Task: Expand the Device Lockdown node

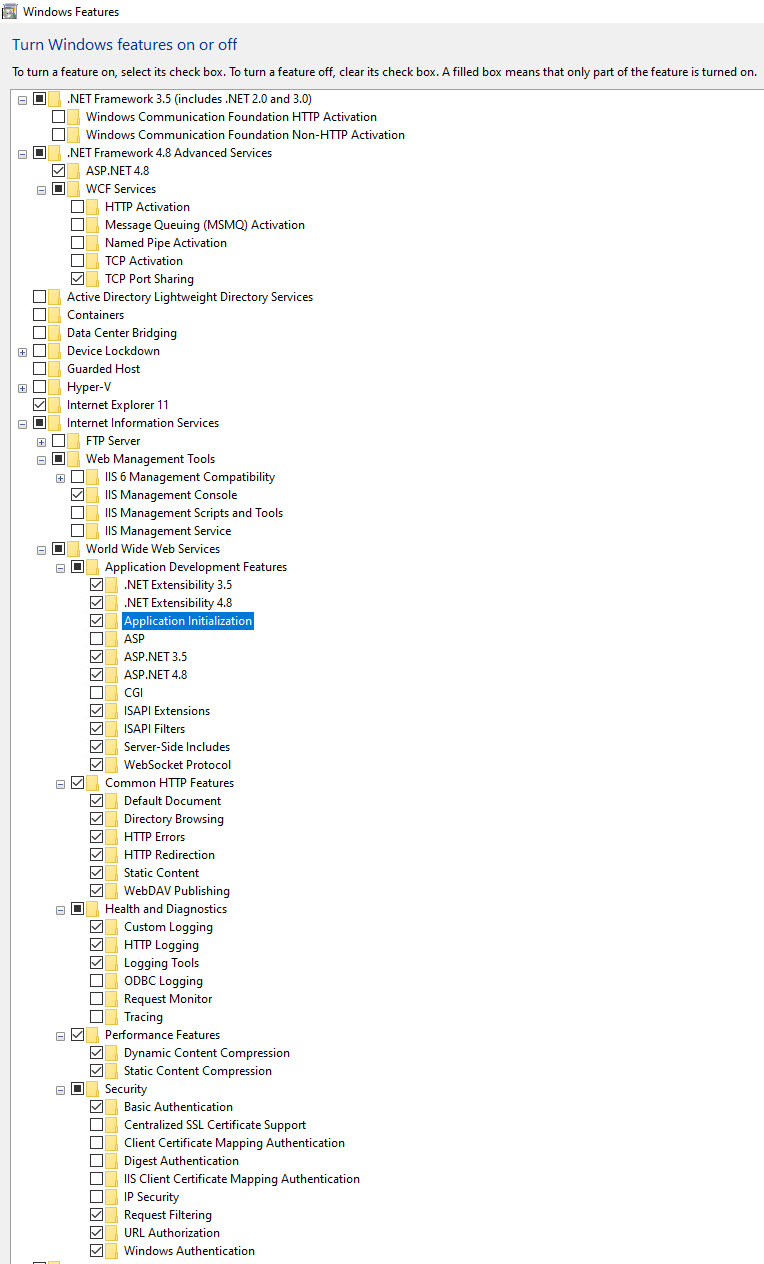Action: 22,351
